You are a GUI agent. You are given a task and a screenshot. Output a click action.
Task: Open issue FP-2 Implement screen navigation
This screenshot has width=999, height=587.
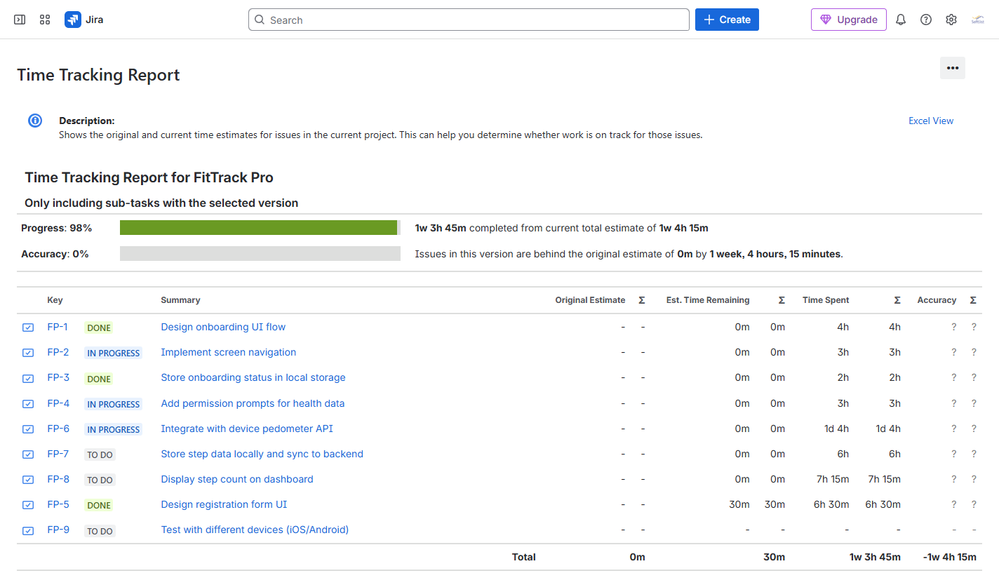click(230, 352)
